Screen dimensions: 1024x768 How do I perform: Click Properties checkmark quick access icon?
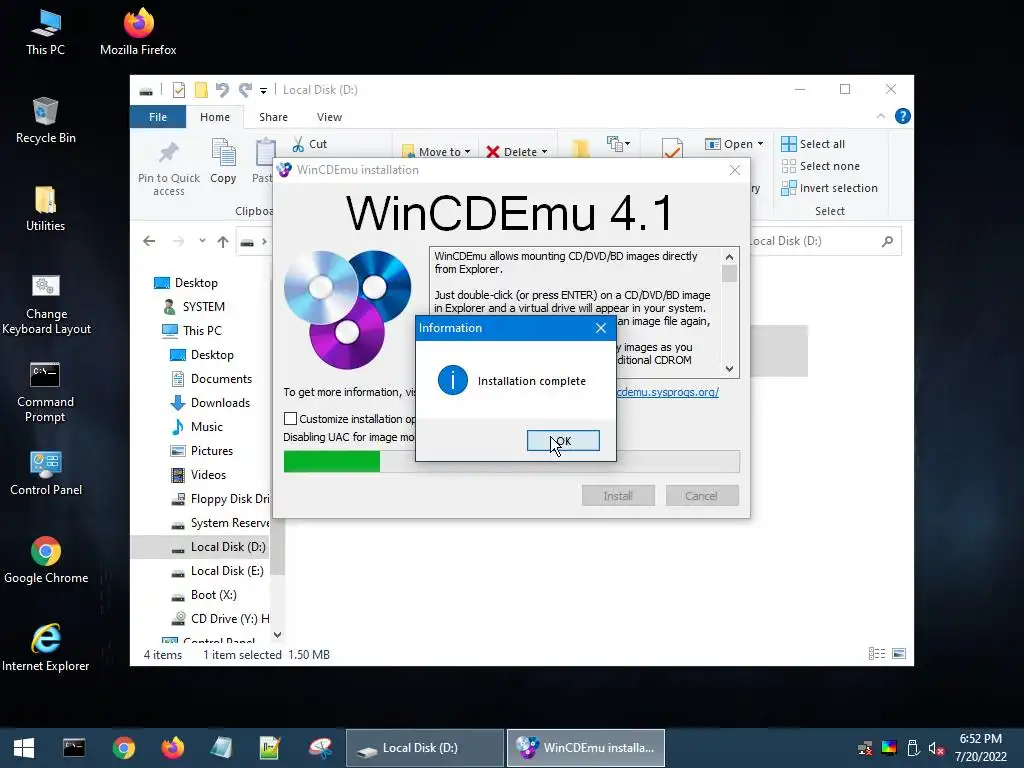click(179, 89)
